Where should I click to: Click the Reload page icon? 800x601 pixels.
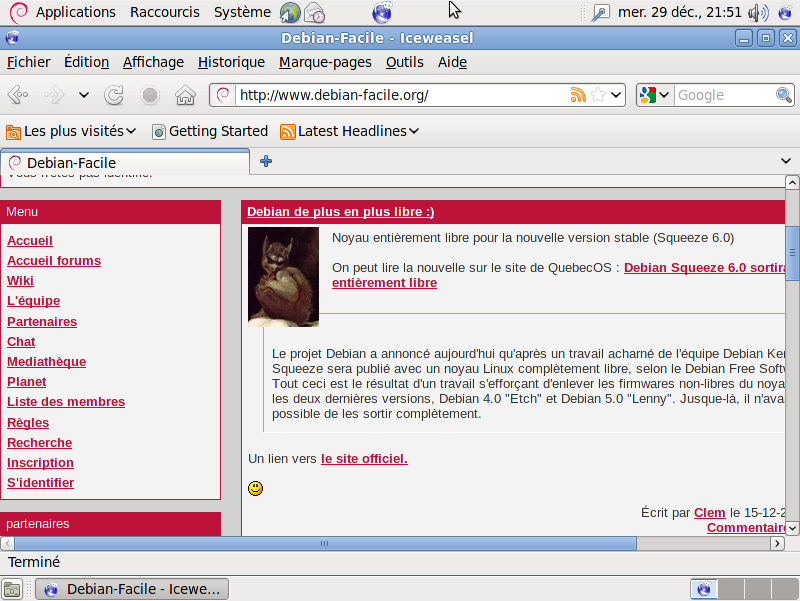[115, 95]
